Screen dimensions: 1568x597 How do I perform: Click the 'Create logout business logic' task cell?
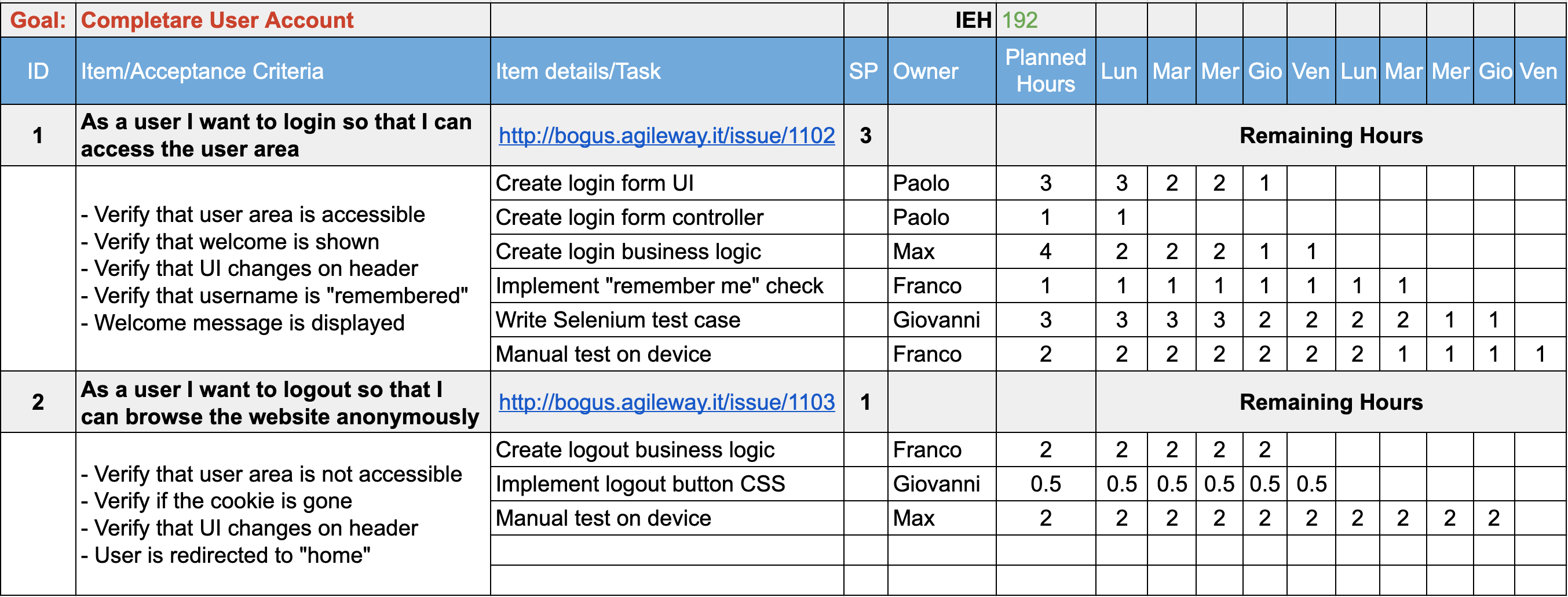pyautogui.click(x=635, y=450)
